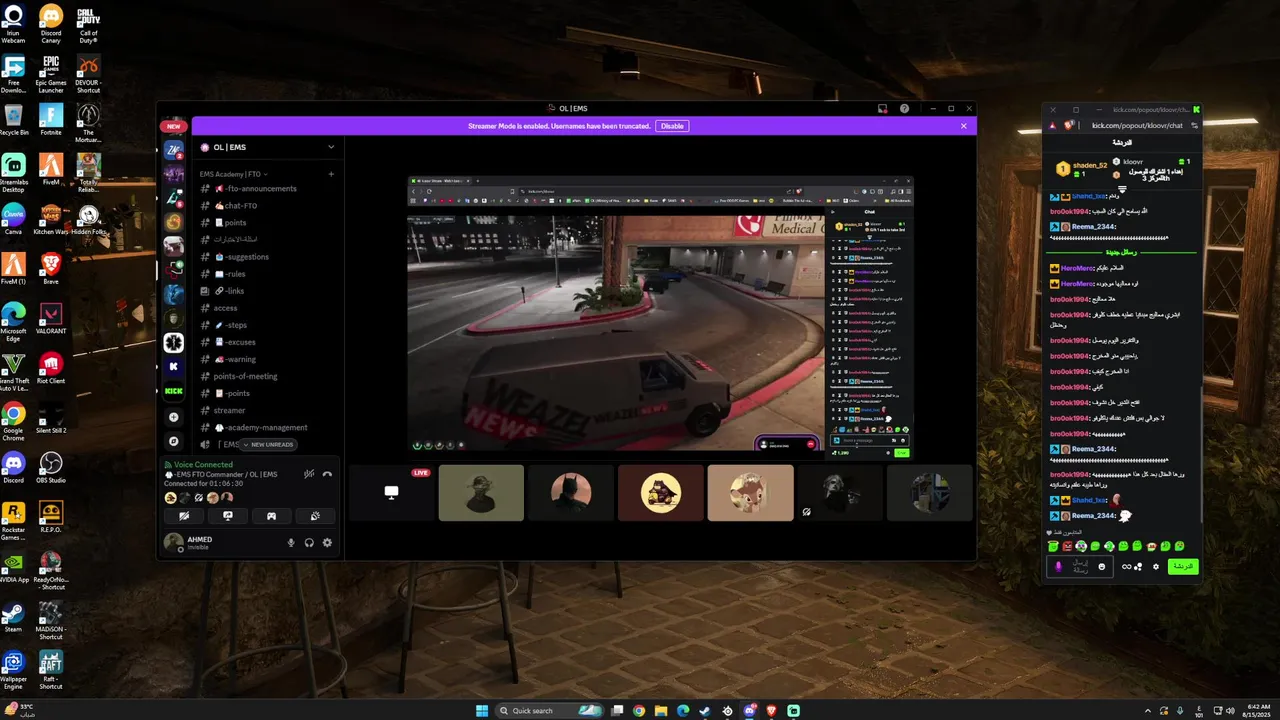Viewport: 1280px width, 720px height.
Task: Open OBS Studio desktop shortcut
Action: (x=51, y=467)
